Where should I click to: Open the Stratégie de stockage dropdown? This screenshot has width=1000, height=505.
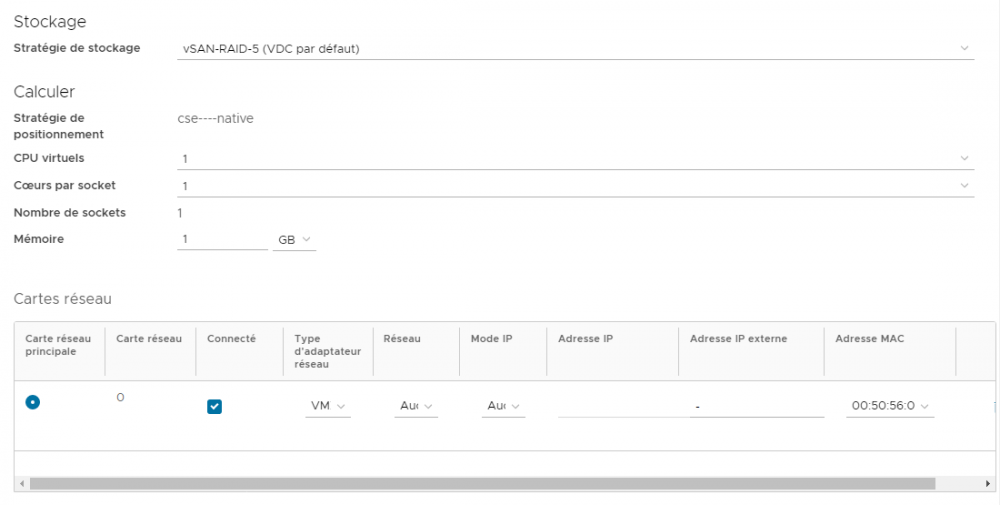[575, 48]
